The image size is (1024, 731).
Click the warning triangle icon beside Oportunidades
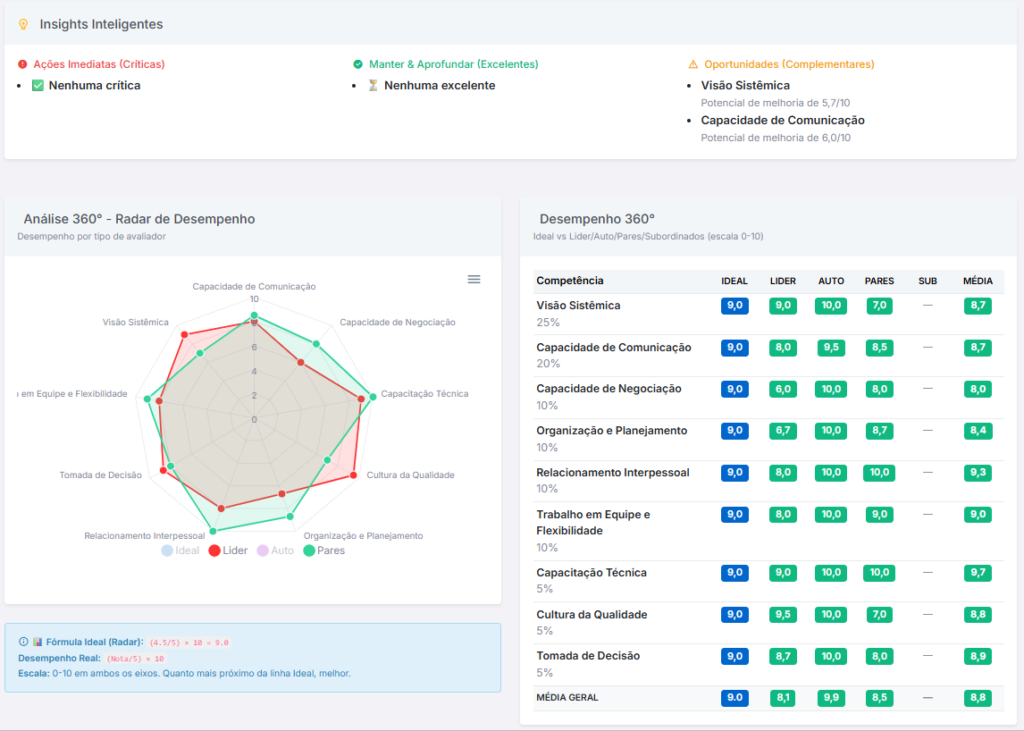(x=693, y=64)
